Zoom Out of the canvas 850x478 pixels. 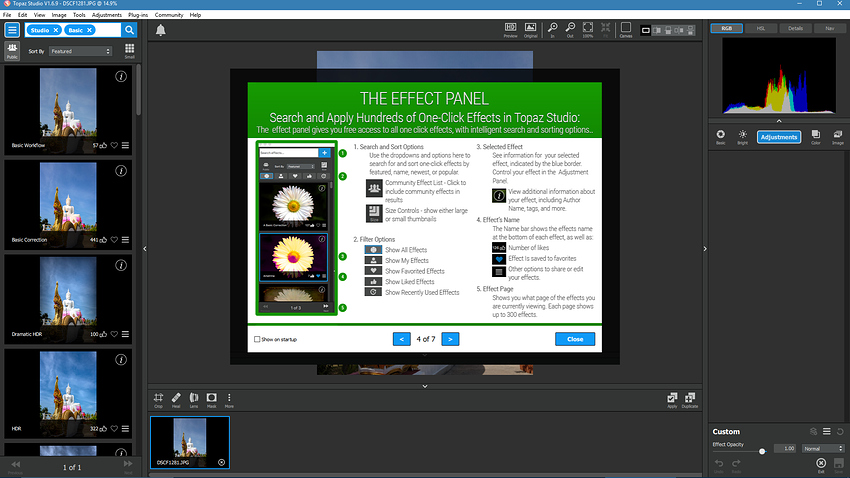coord(570,30)
